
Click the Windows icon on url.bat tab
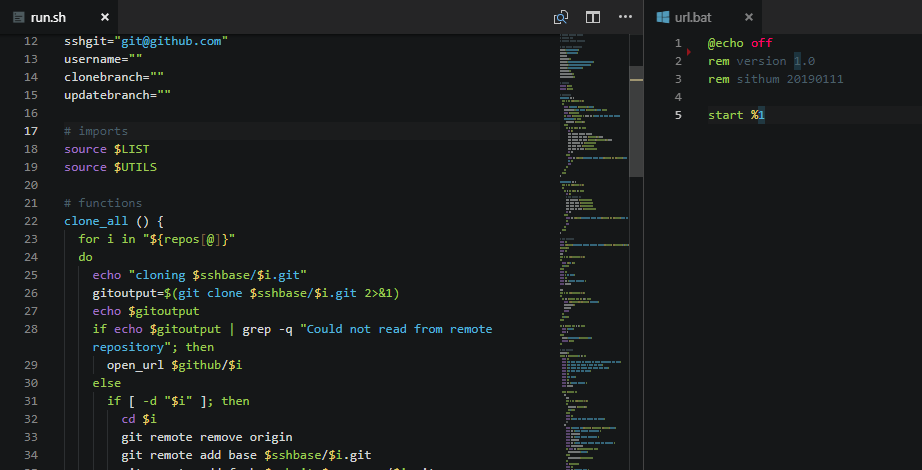point(663,17)
